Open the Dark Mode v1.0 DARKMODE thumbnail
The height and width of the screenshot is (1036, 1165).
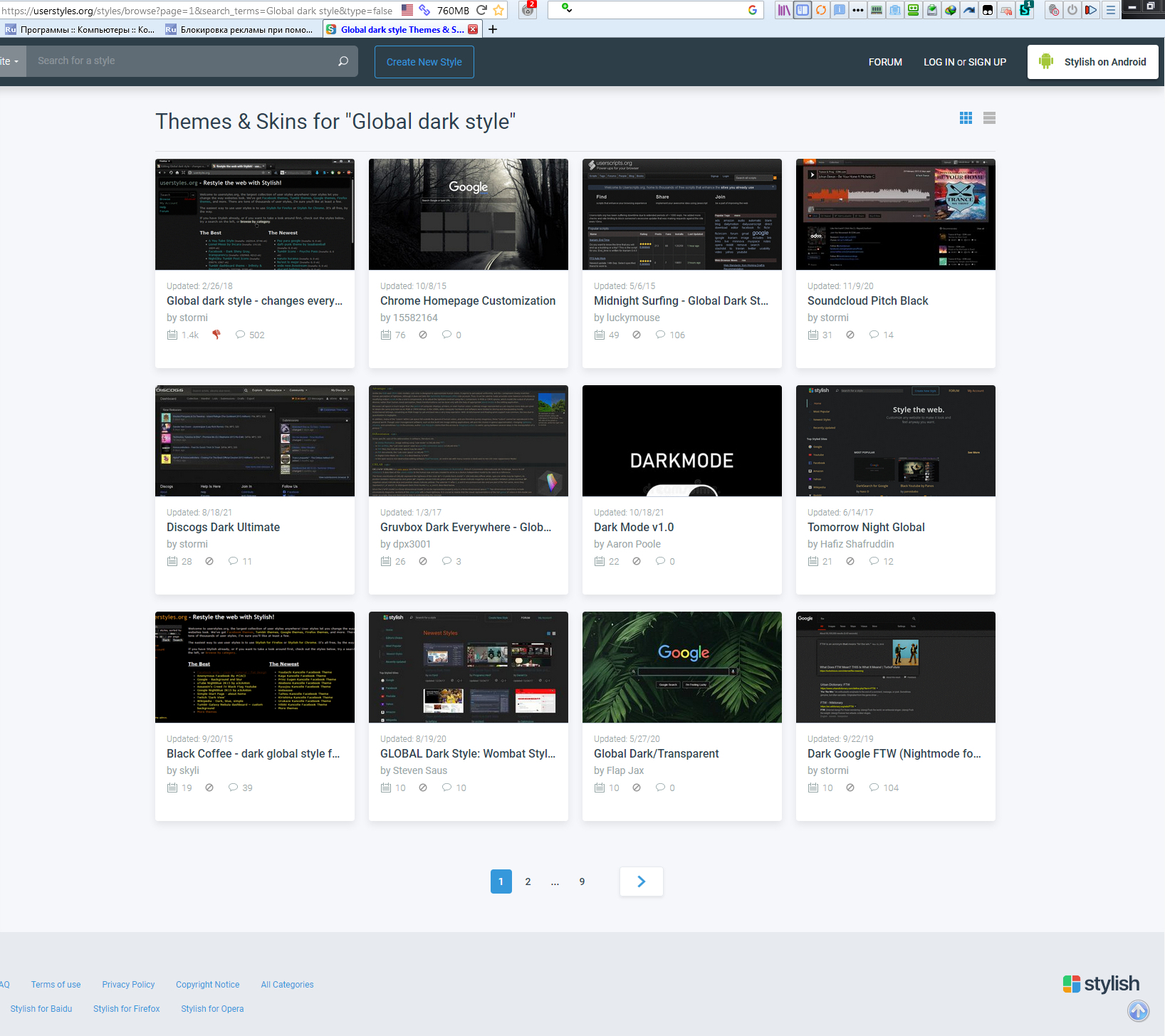(682, 441)
